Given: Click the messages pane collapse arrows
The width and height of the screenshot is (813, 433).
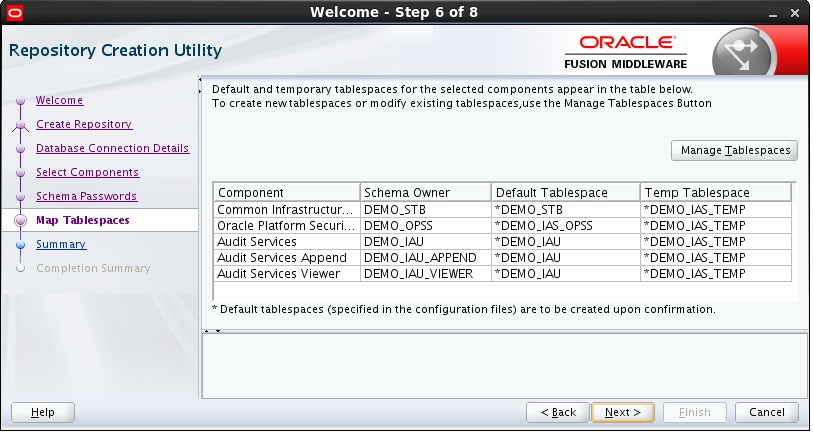Looking at the screenshot, I should (x=212, y=331).
